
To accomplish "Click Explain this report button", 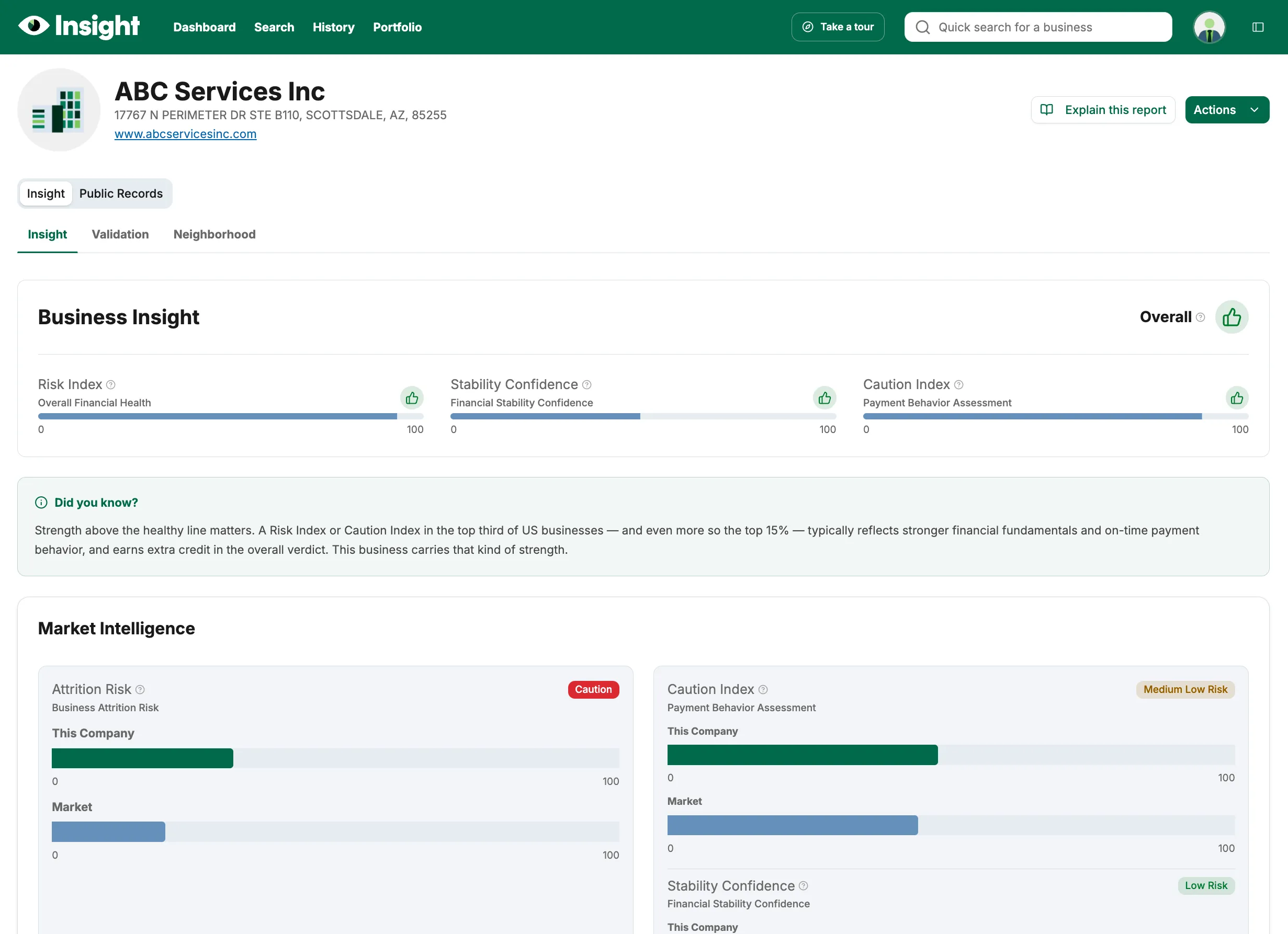I will pos(1103,110).
